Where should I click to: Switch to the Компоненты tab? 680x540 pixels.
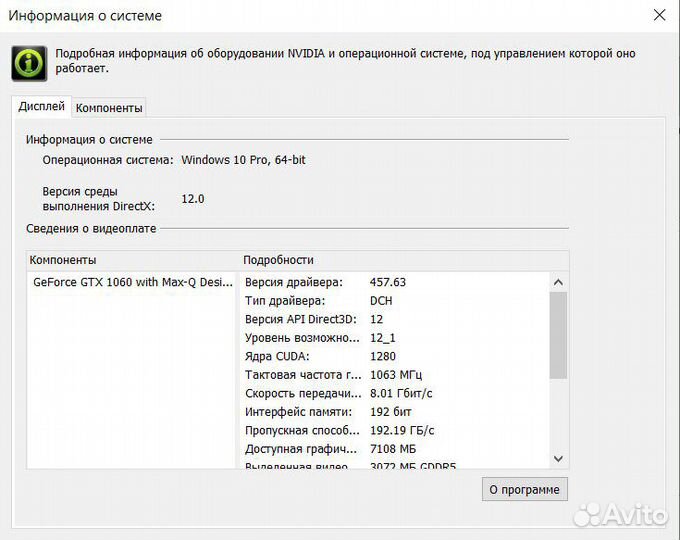click(x=109, y=108)
